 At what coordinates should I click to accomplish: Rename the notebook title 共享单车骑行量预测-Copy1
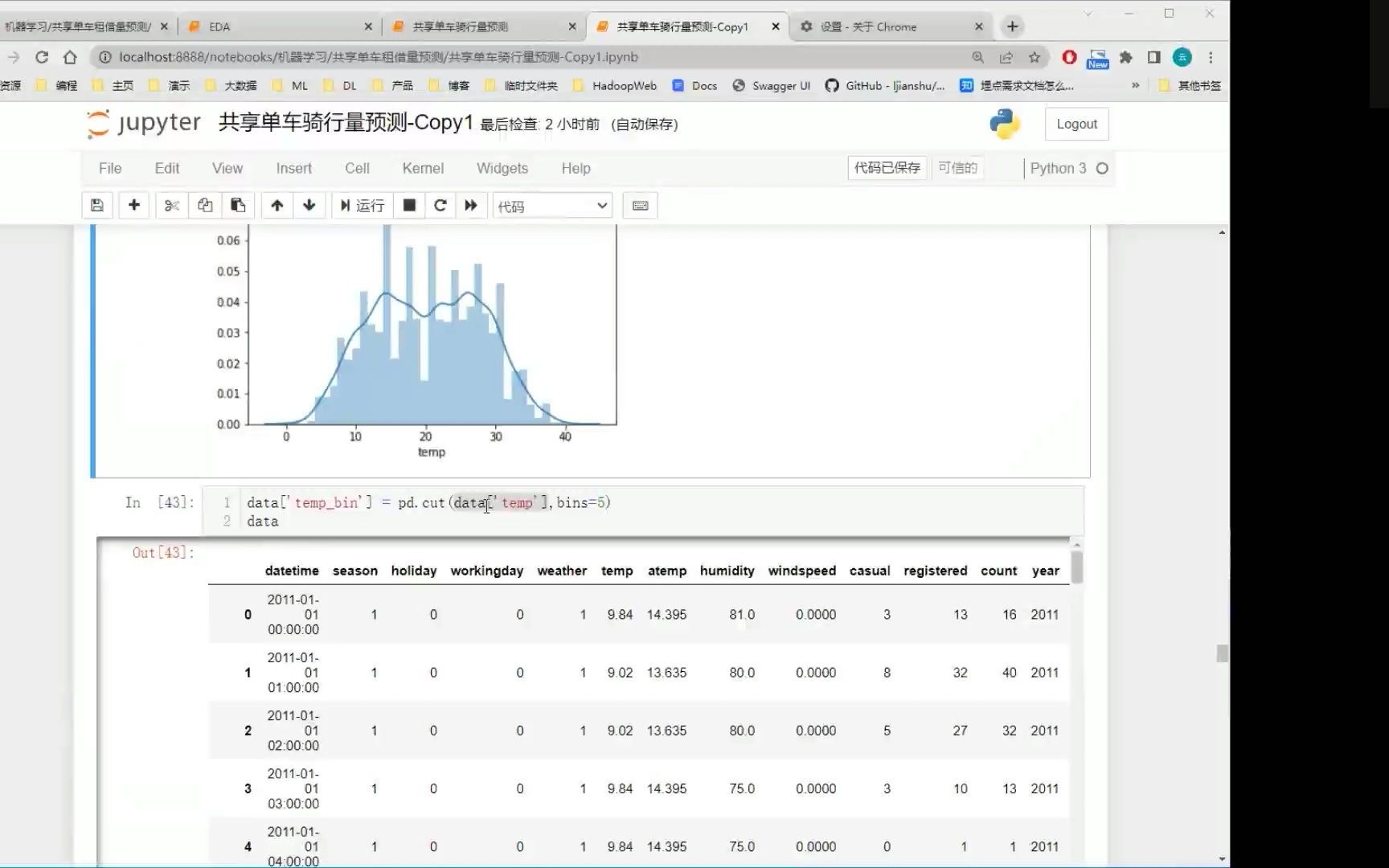pos(346,123)
